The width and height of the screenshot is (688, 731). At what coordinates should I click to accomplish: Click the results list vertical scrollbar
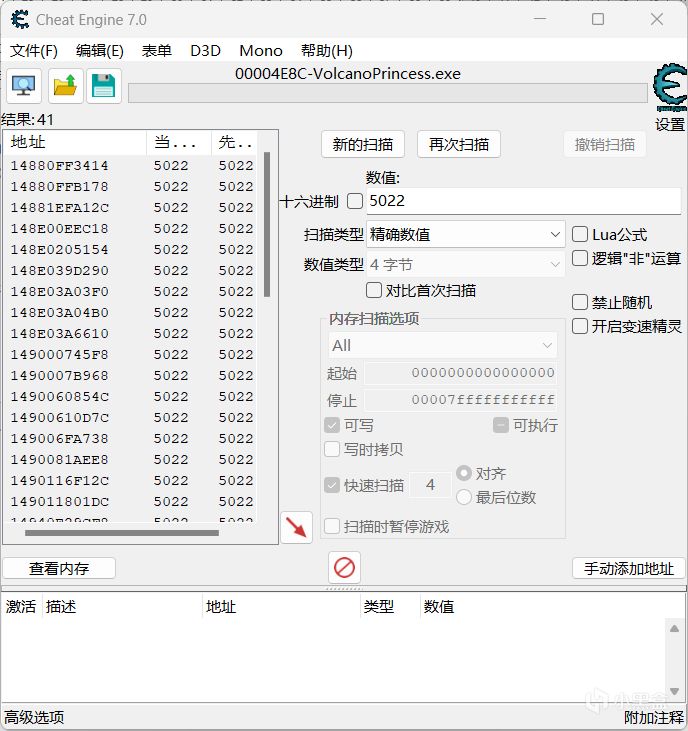click(x=267, y=224)
